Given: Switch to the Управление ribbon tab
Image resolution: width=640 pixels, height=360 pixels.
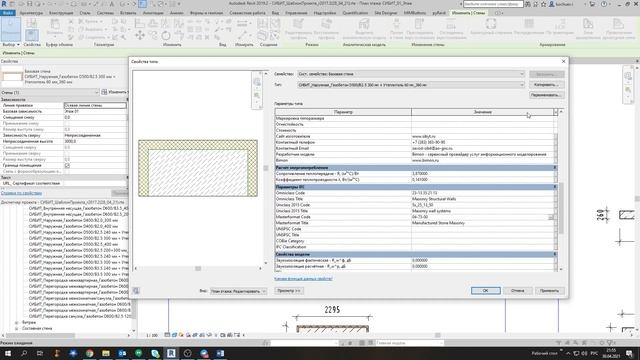Looking at the screenshot, I should tap(296, 13).
